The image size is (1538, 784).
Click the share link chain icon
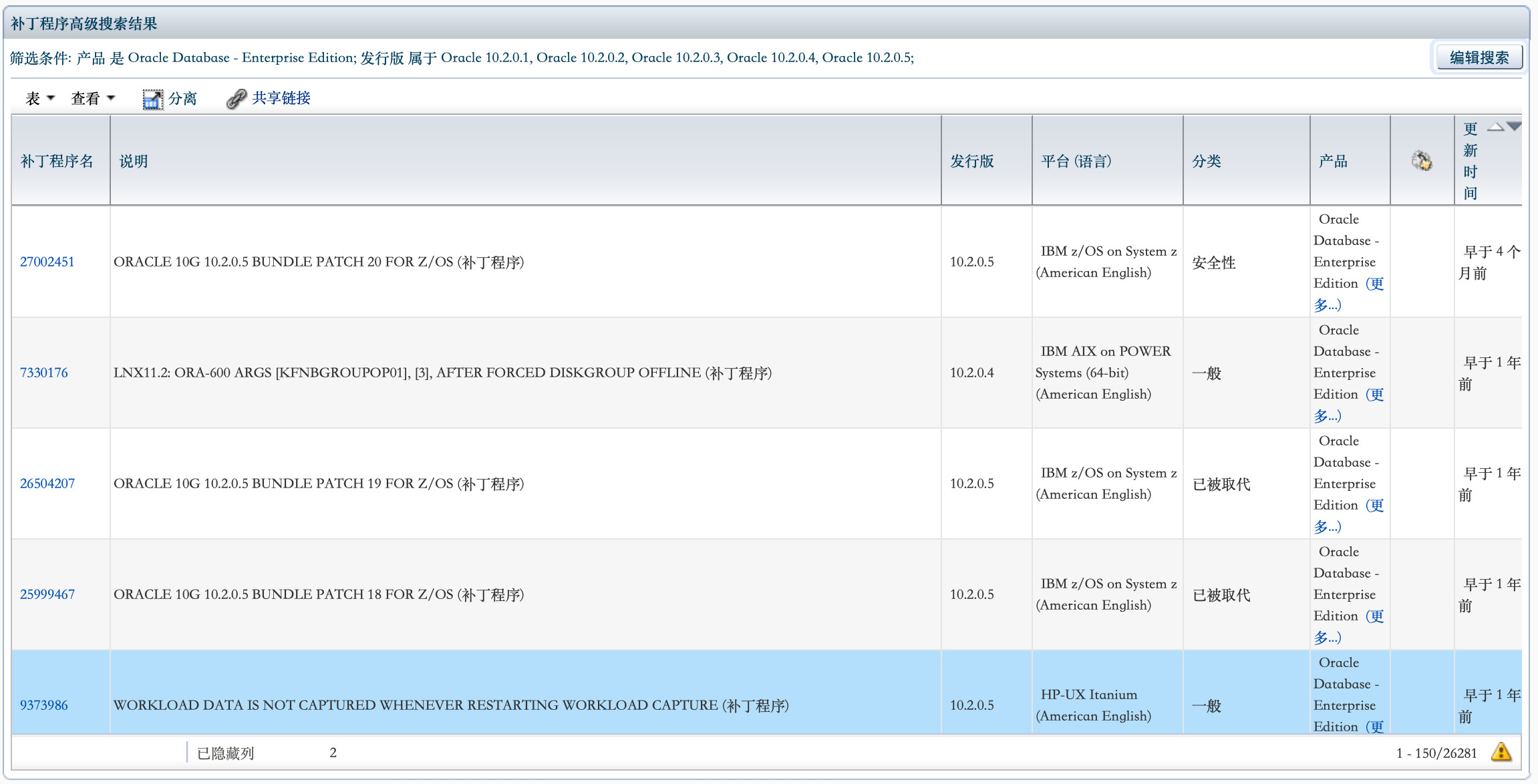click(236, 99)
